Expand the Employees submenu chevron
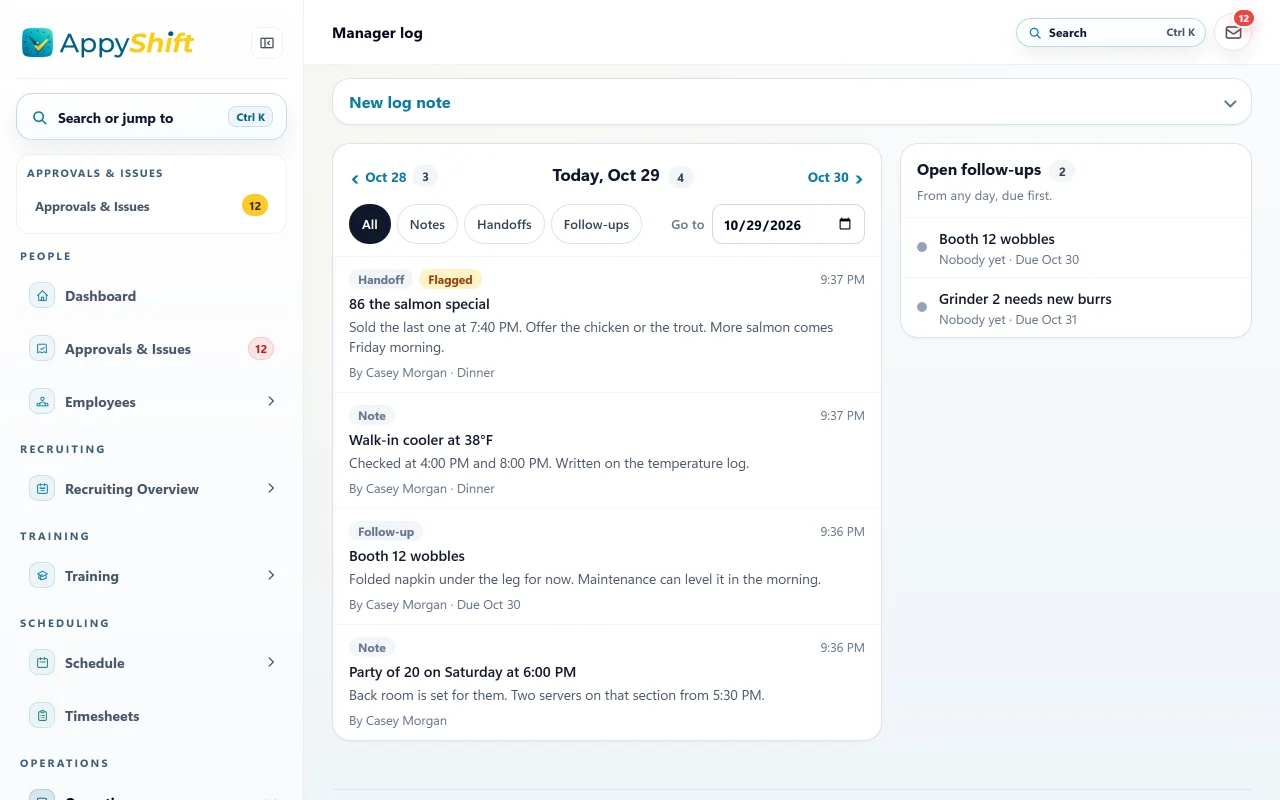The height and width of the screenshot is (800, 1280). 271,401
